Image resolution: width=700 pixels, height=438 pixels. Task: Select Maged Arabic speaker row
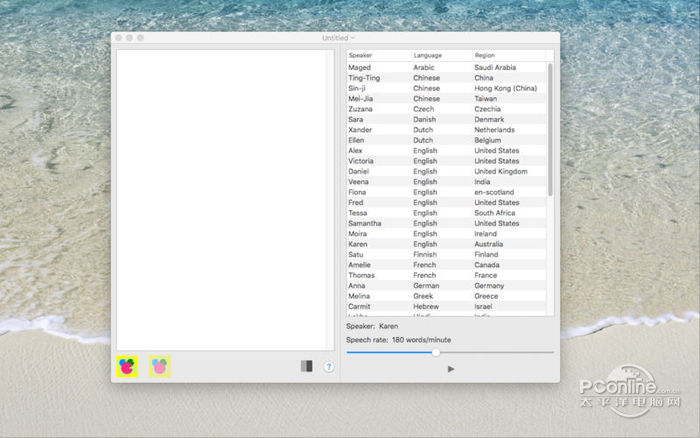(446, 67)
